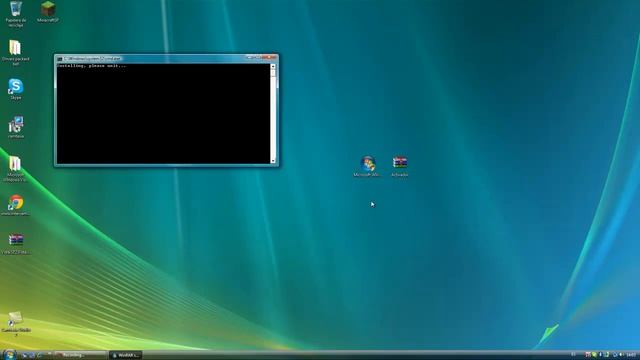Open the cmd.exe window system menu icon
The width and height of the screenshot is (640, 360).
pyautogui.click(x=60, y=59)
